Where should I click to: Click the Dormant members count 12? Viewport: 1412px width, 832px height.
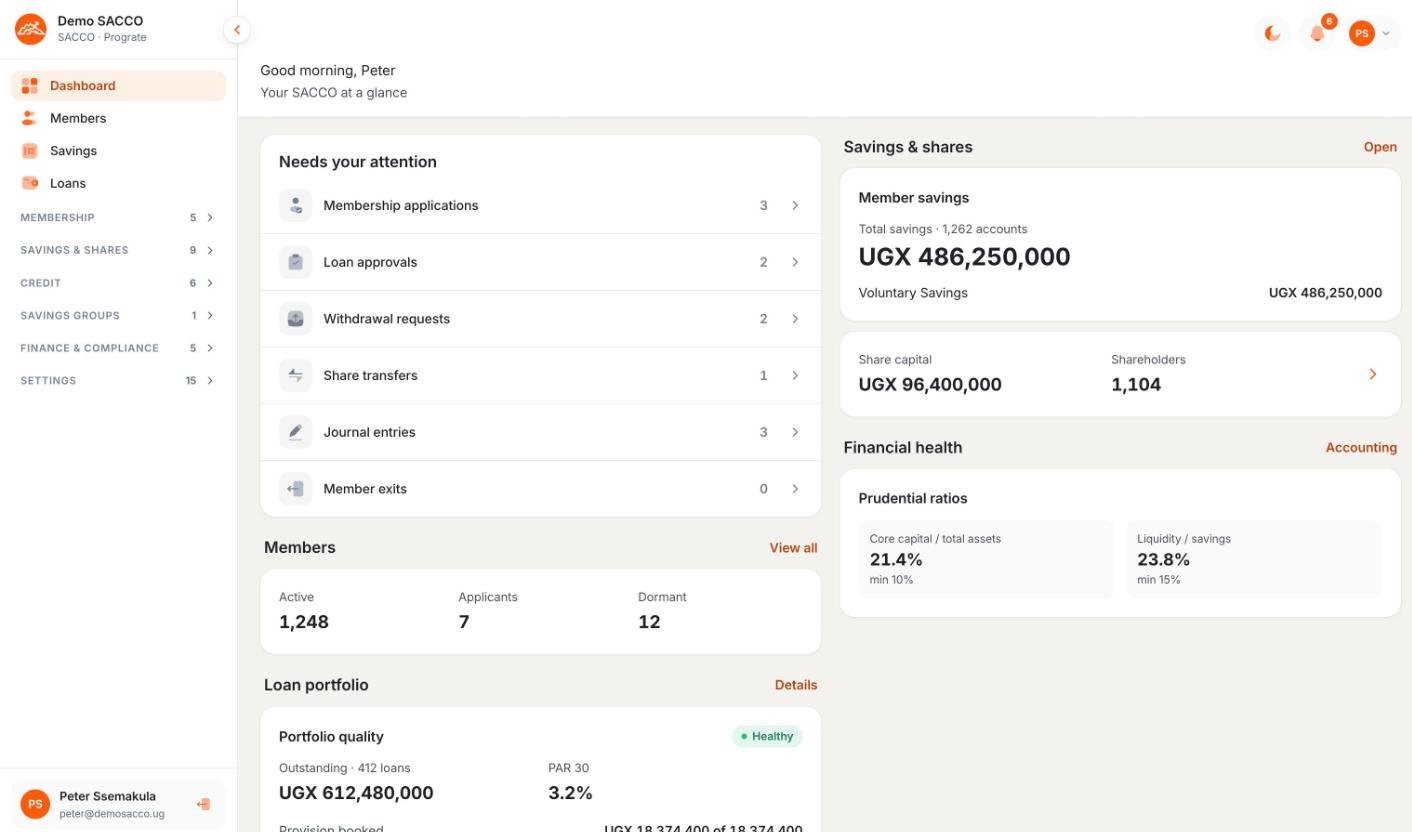[649, 622]
